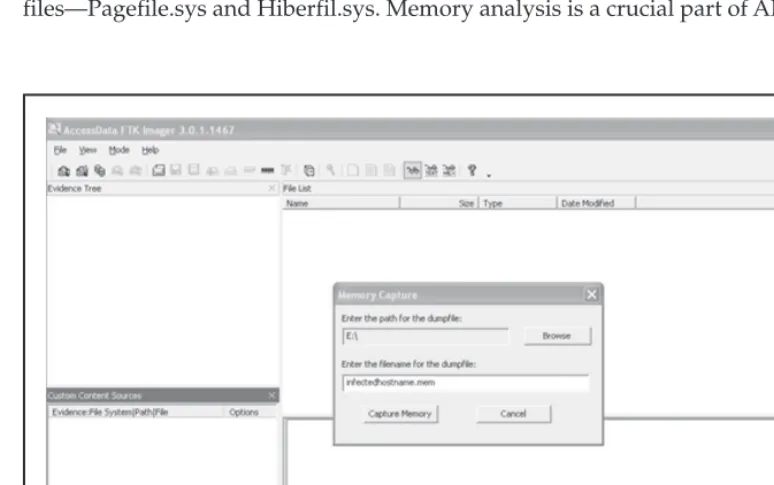Click the Add to Custom Content Image icon
This screenshot has height=485, width=774.
coord(212,171)
